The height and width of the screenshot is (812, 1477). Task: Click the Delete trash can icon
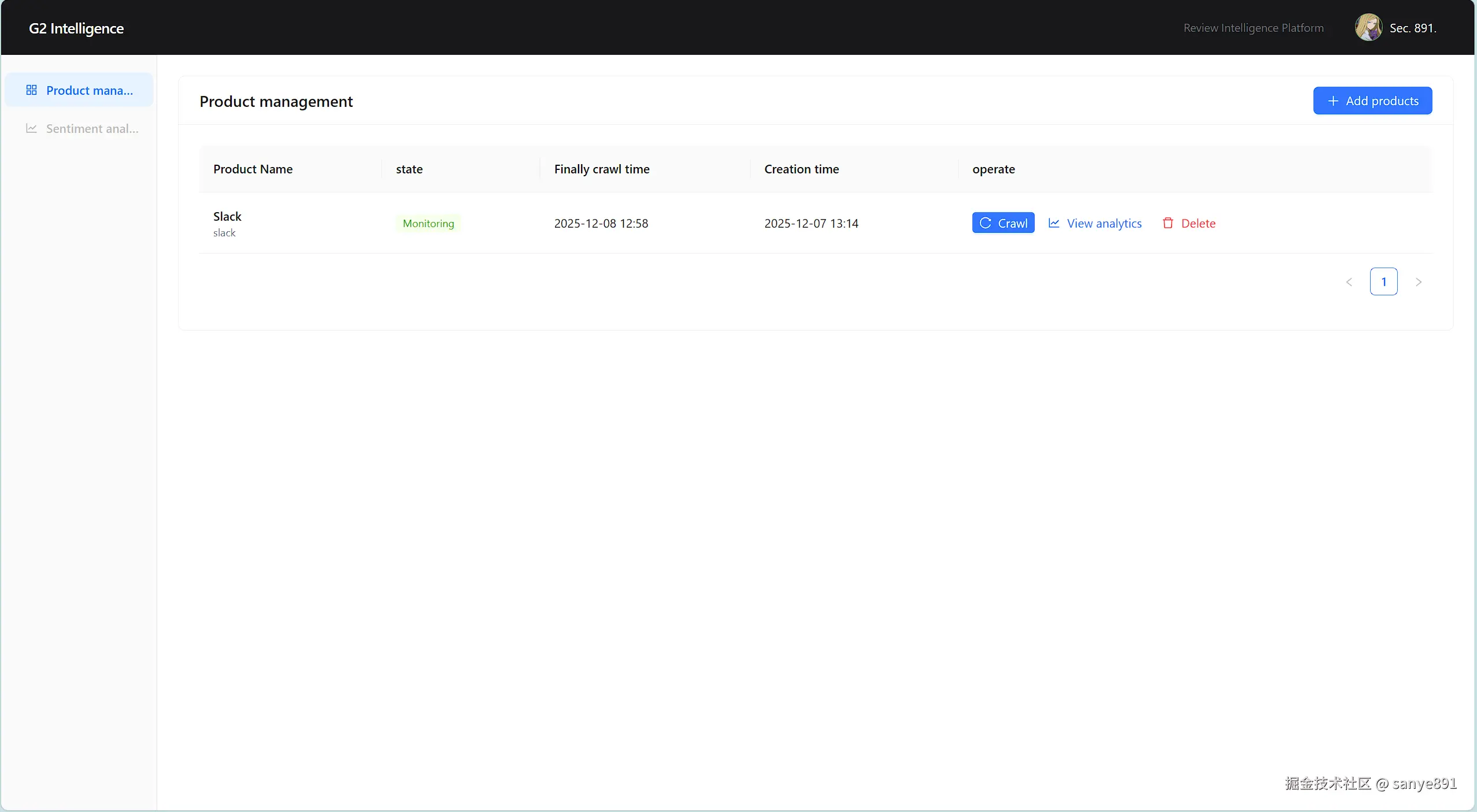coord(1168,223)
